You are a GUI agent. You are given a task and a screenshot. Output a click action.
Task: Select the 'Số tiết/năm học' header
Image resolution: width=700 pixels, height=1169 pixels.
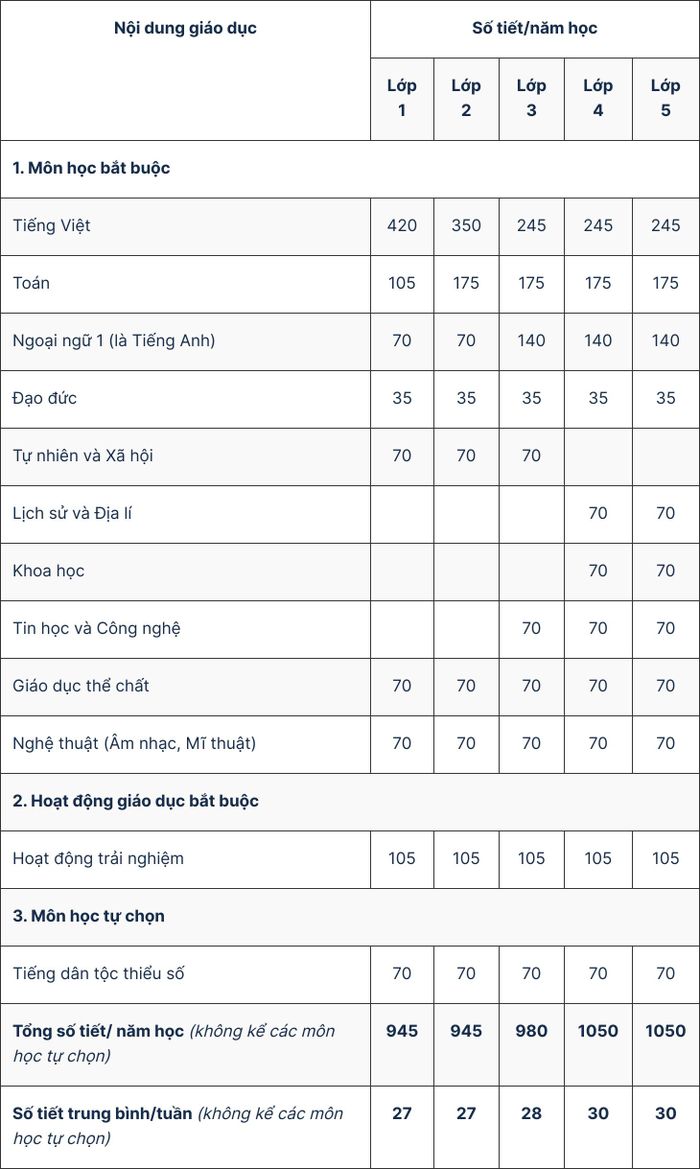[x=535, y=28]
